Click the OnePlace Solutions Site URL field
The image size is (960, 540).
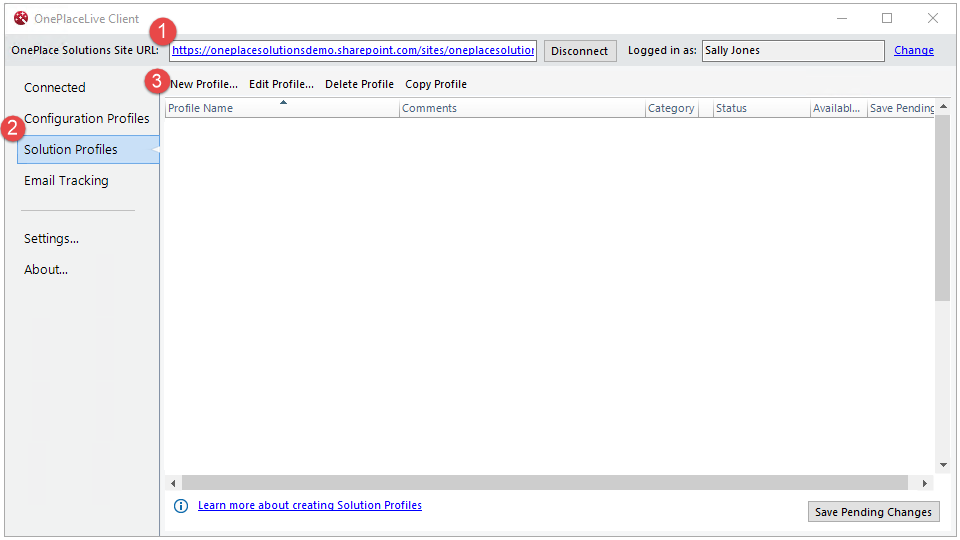[x=353, y=51]
